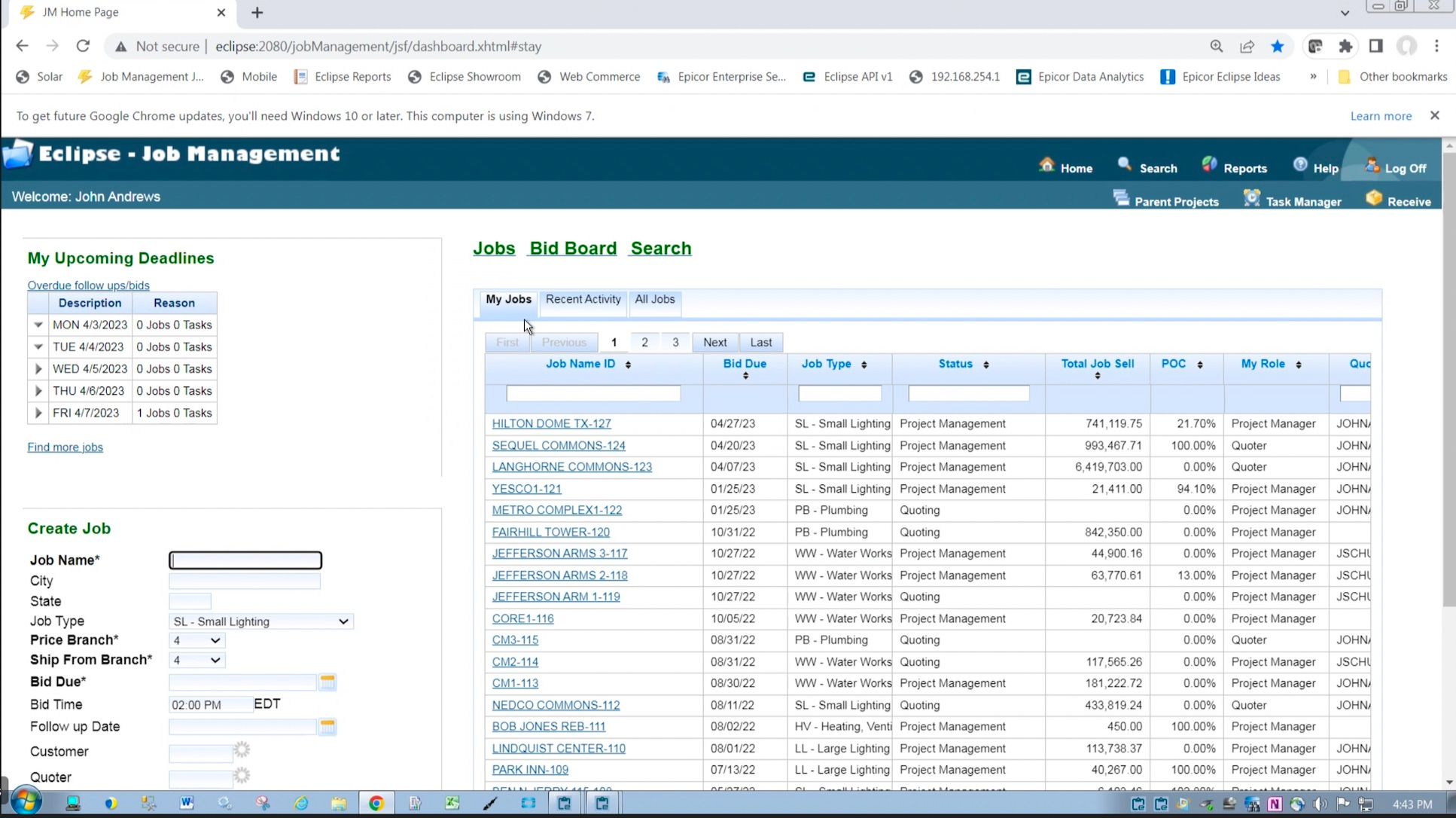Viewport: 1456px width, 818px height.
Task: Click the Receive package icon
Action: point(1374,199)
